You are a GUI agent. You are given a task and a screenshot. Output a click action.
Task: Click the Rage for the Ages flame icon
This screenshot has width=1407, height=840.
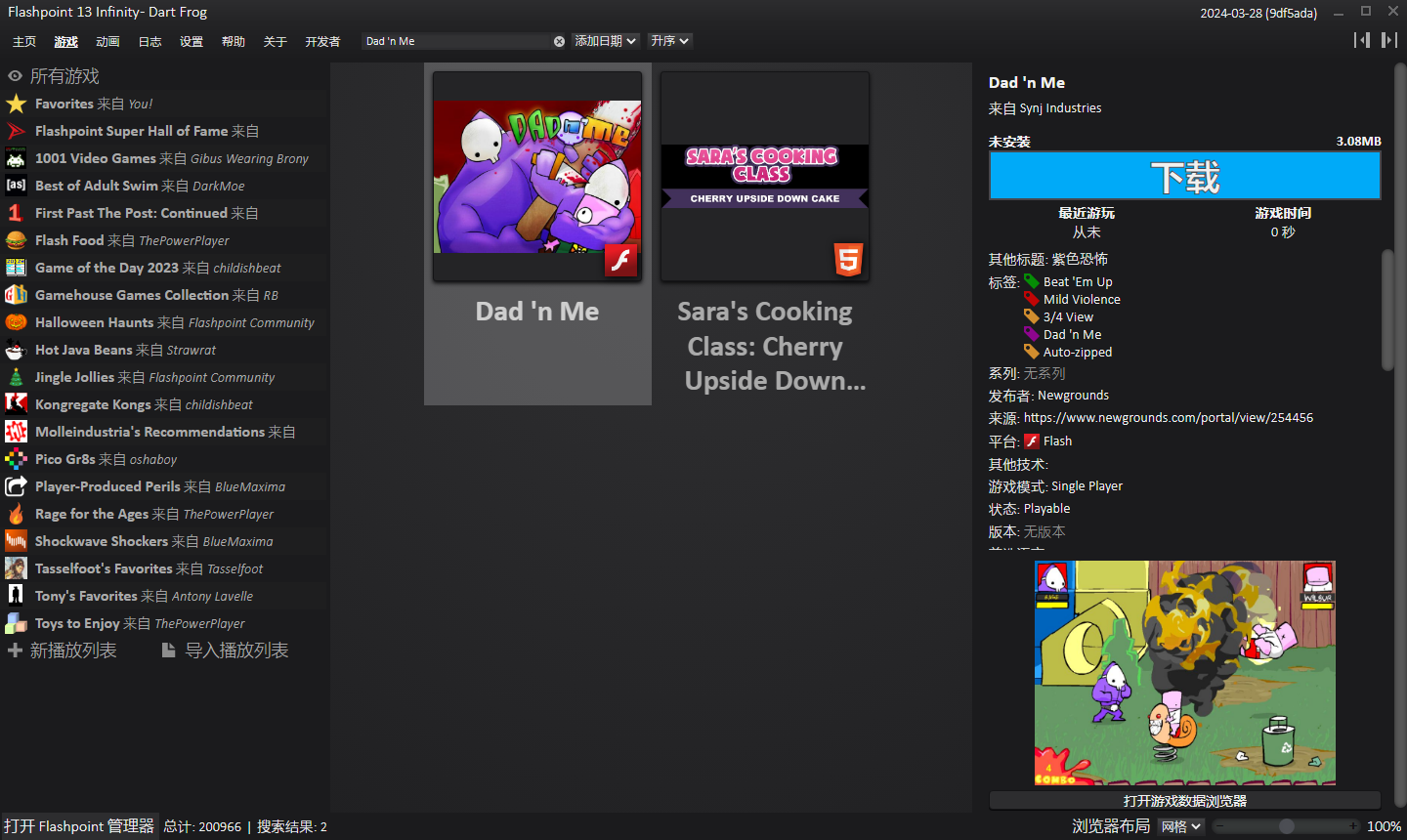(x=16, y=514)
